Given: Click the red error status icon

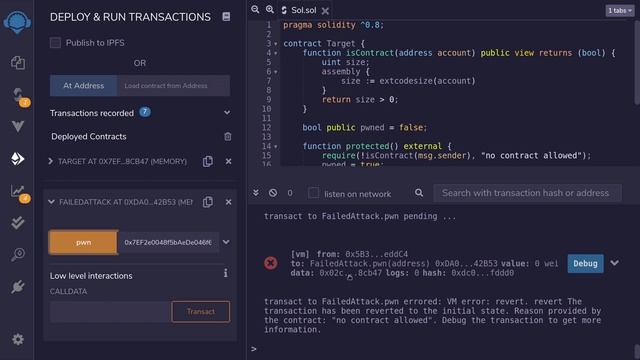Looking at the screenshot, I should click(271, 263).
